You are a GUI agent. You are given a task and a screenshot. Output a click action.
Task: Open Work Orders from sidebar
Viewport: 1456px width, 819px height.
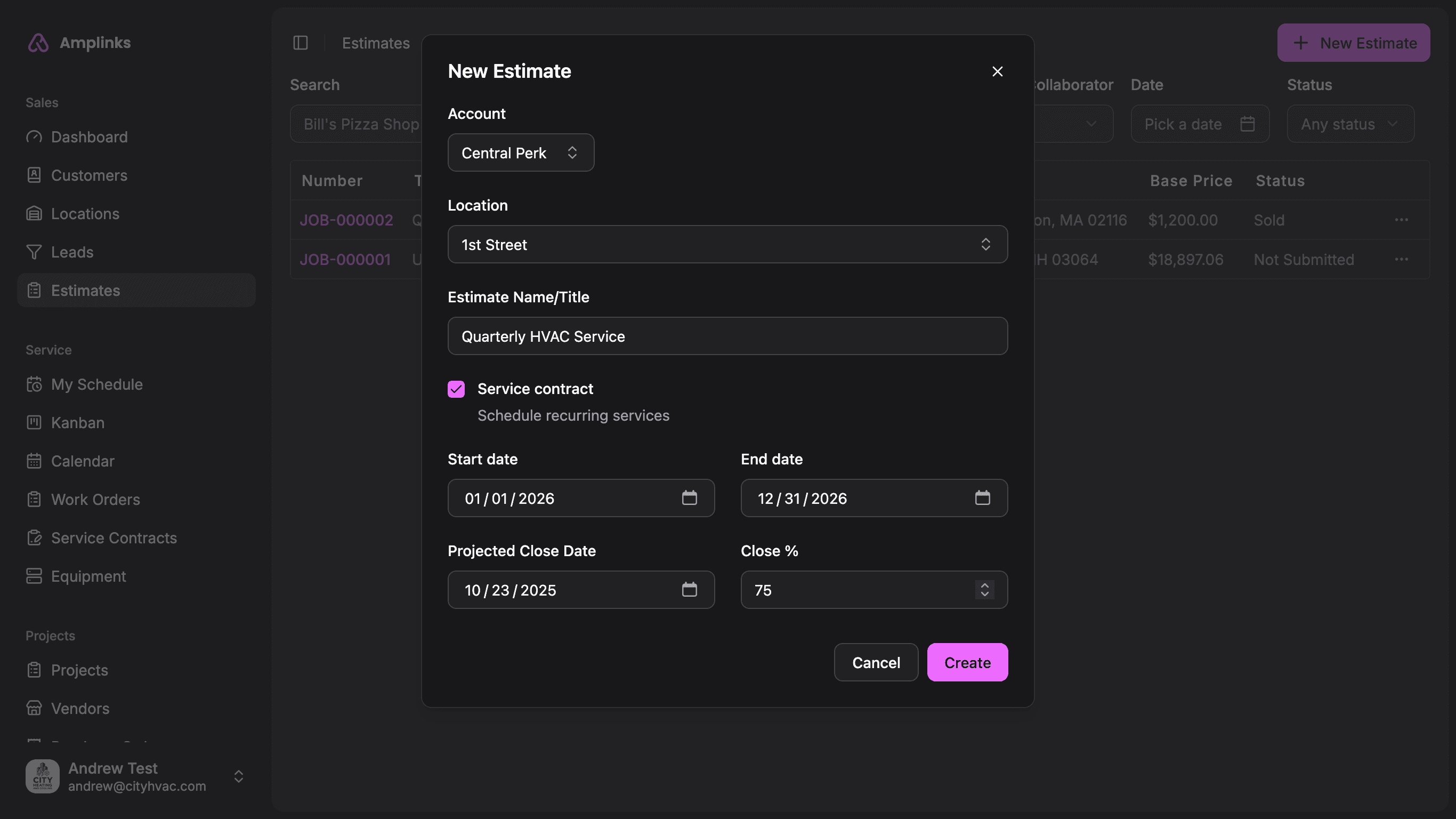coord(95,500)
